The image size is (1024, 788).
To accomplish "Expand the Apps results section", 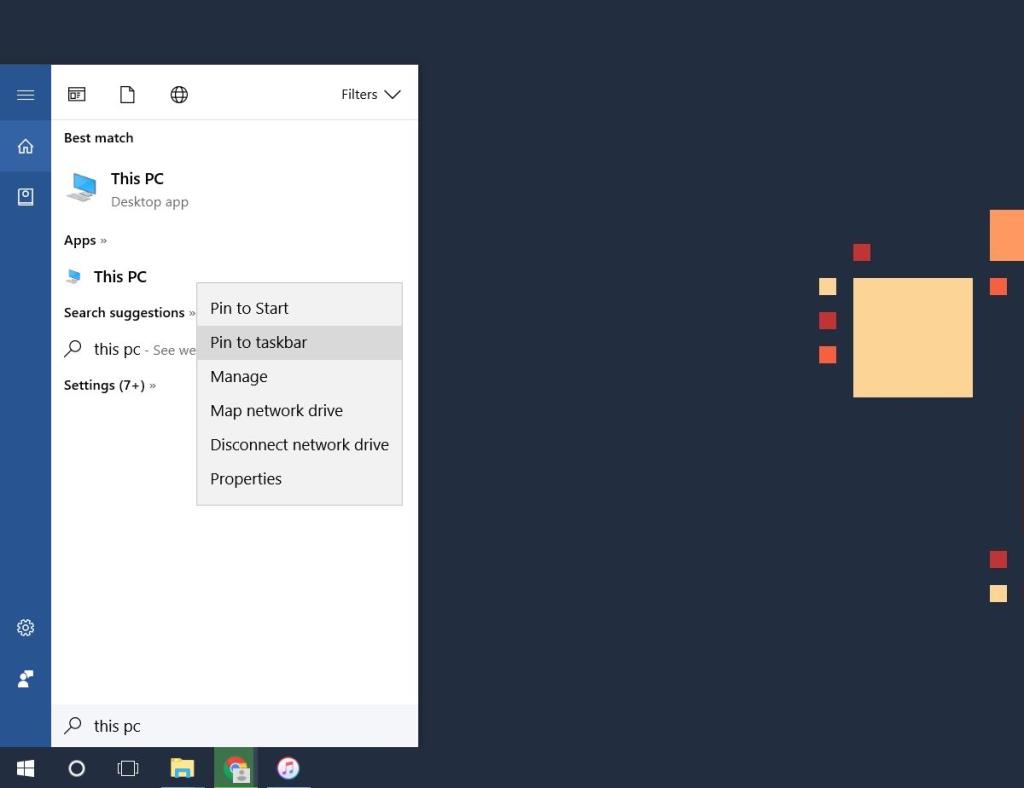I will (86, 240).
